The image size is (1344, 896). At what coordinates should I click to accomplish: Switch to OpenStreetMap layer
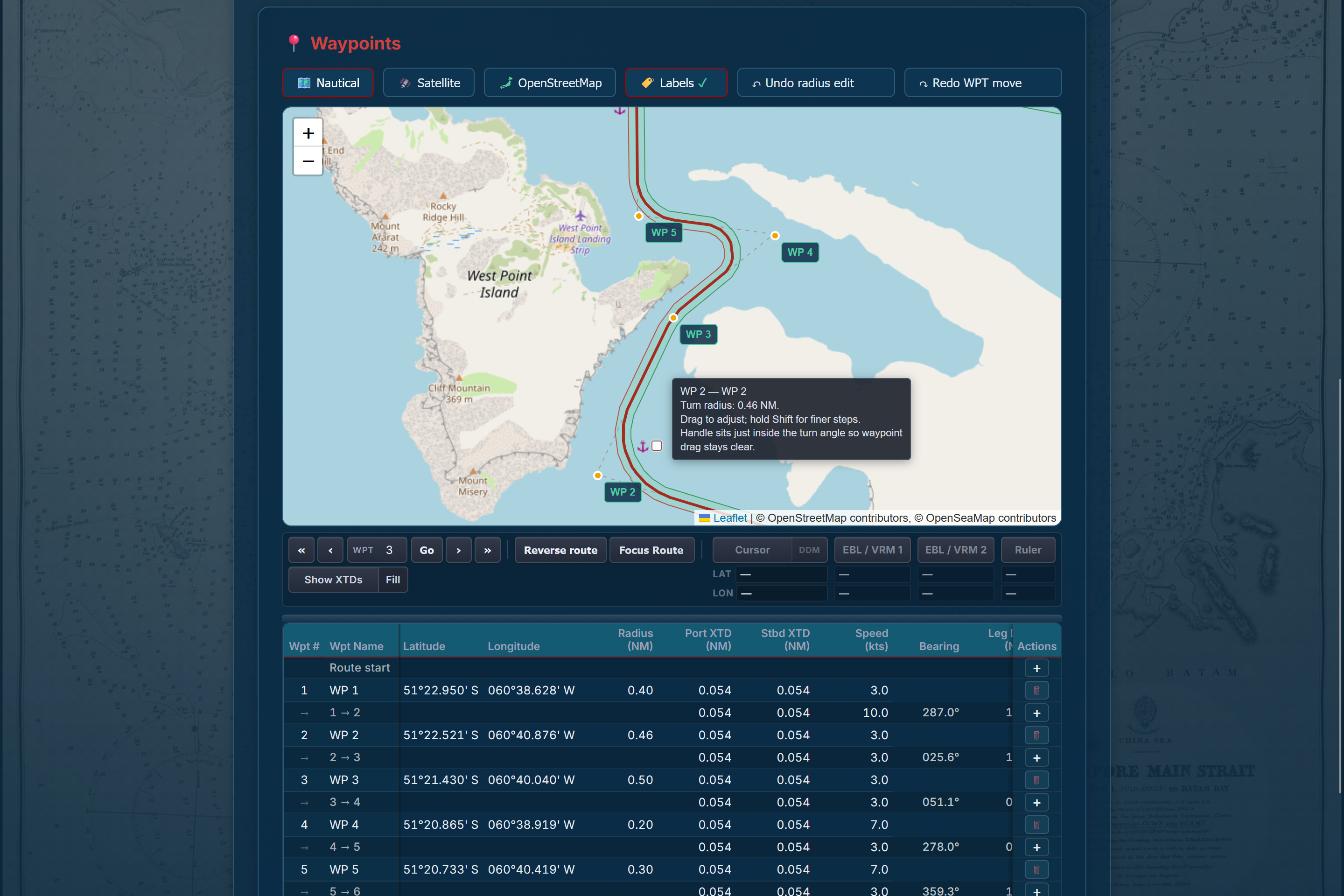[x=550, y=83]
